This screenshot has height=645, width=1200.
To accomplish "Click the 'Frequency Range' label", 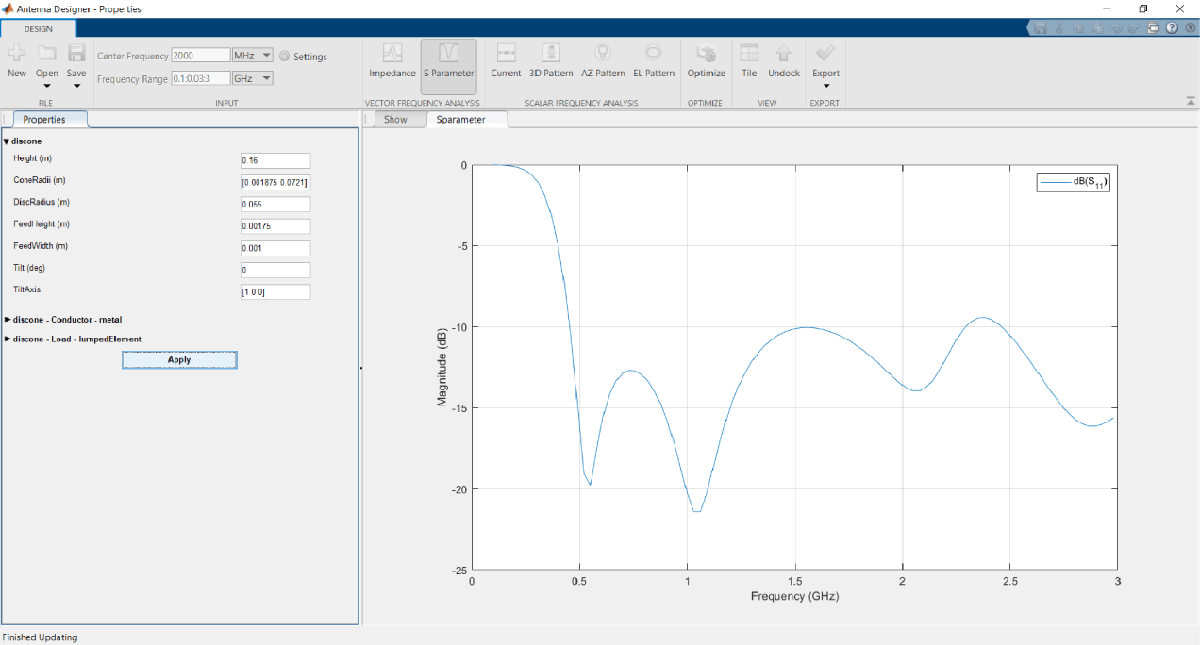I will [x=132, y=79].
